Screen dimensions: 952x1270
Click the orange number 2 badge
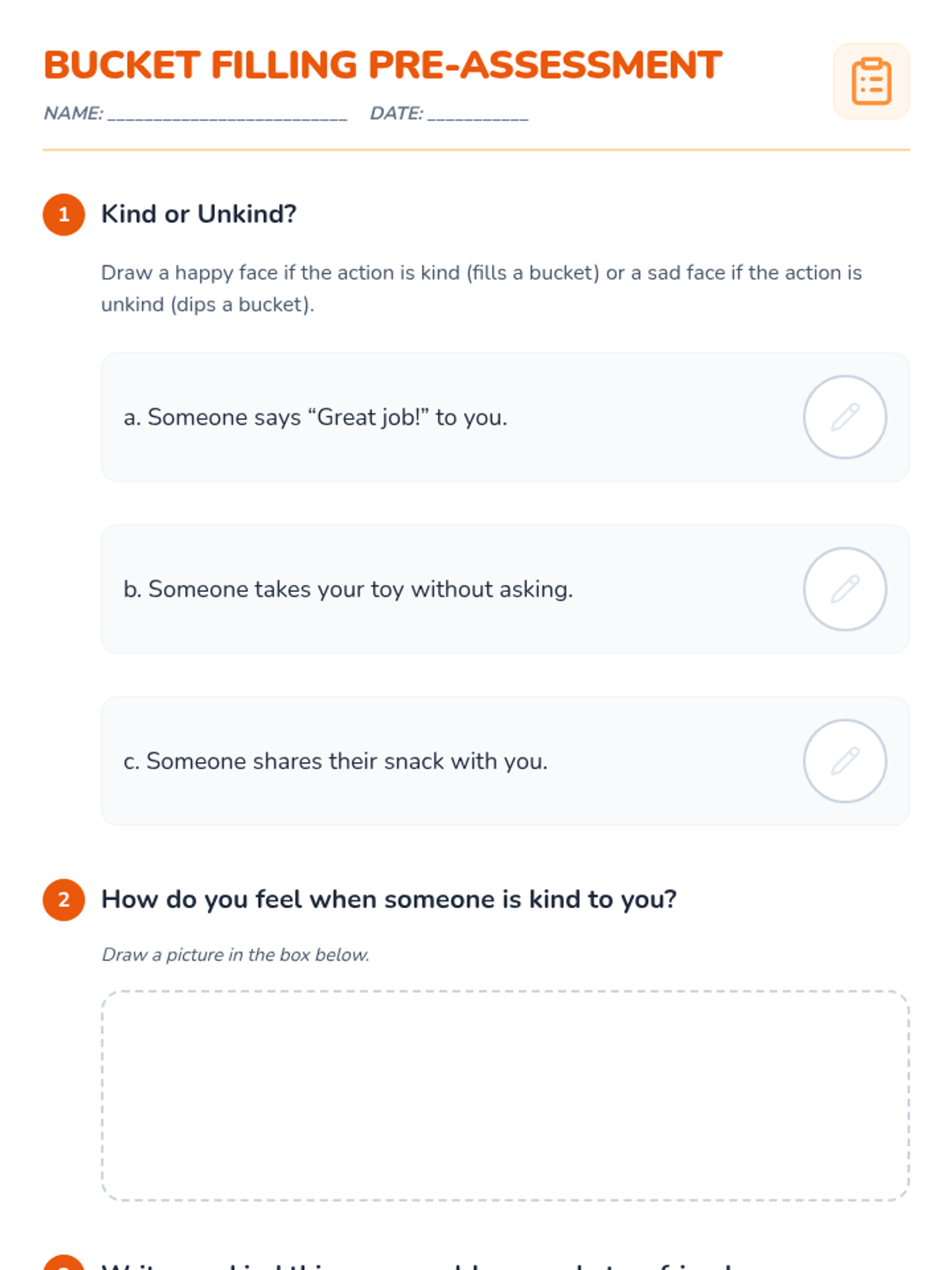[x=63, y=899]
